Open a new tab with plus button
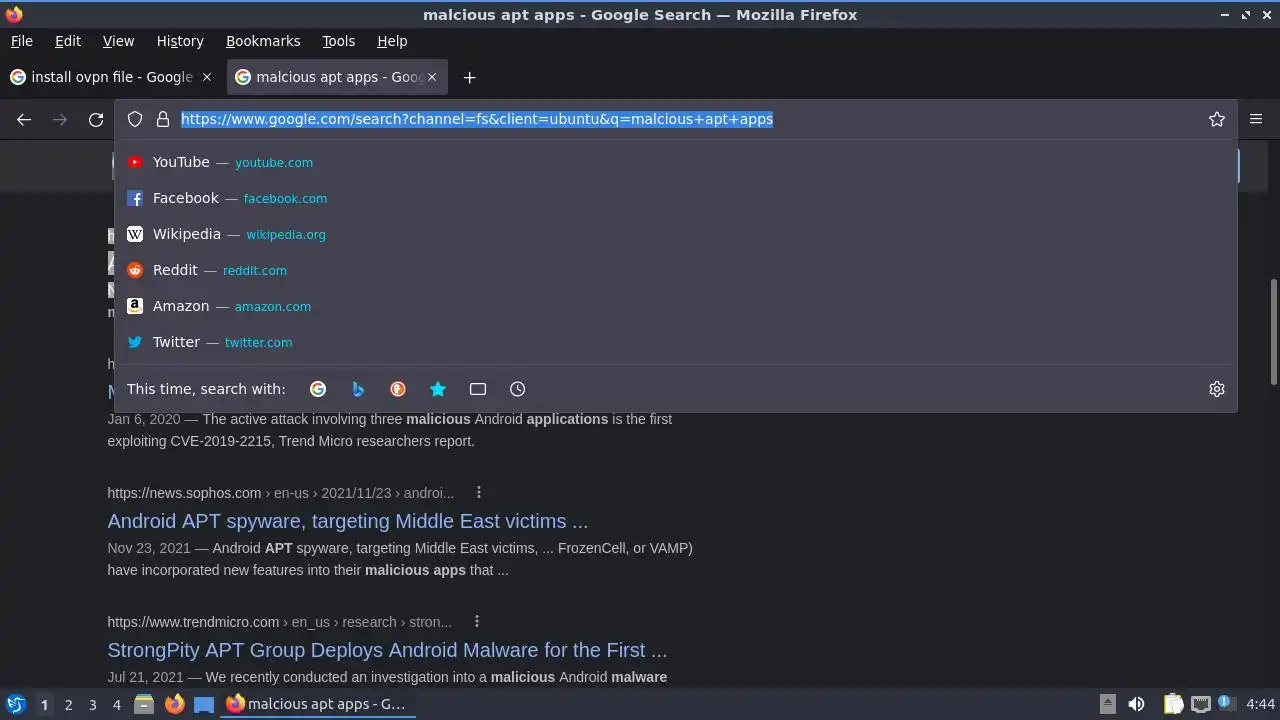The width and height of the screenshot is (1280, 720). (469, 77)
